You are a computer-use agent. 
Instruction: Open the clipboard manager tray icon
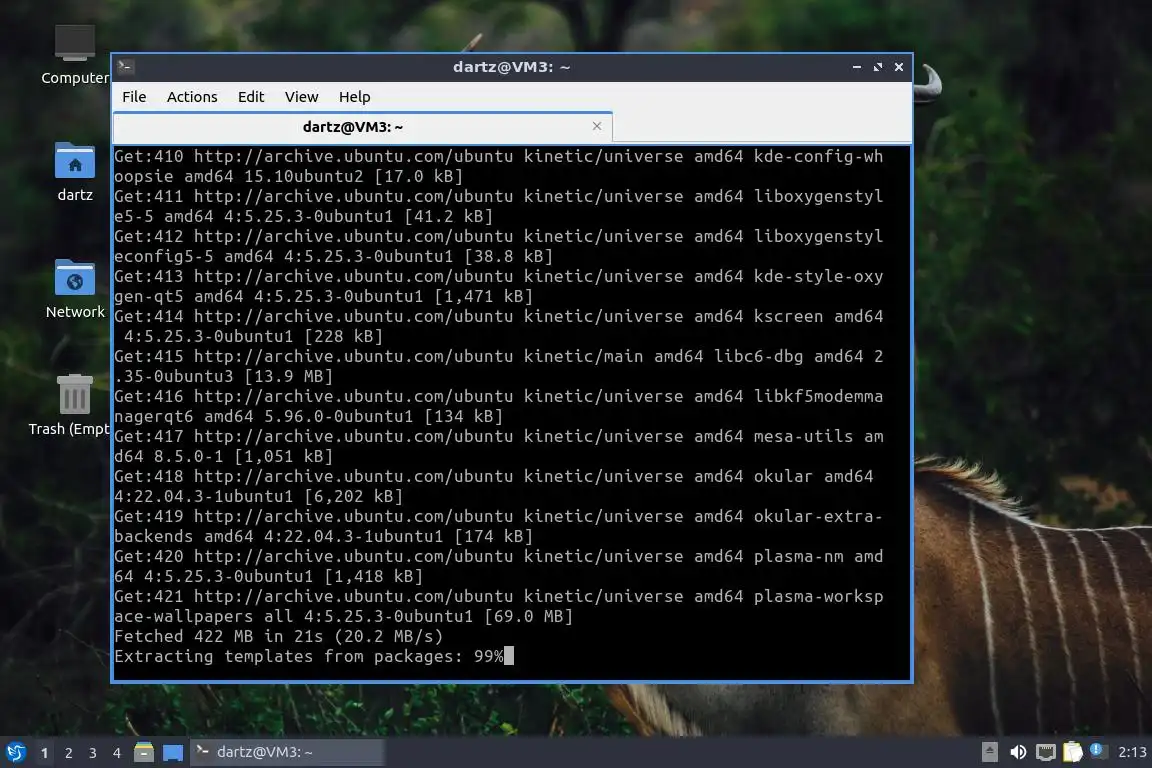tap(1073, 752)
